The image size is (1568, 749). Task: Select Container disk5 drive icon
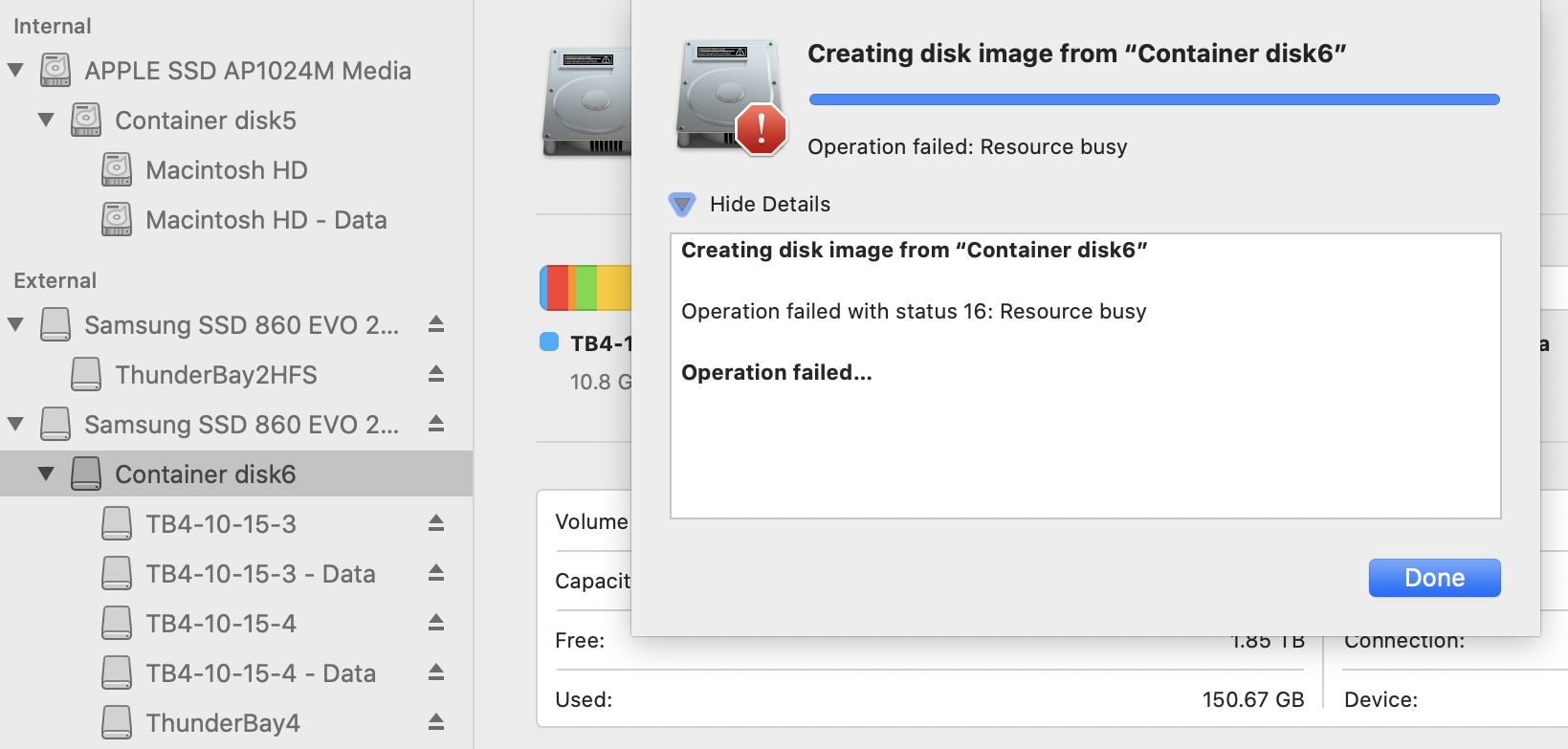pyautogui.click(x=86, y=120)
